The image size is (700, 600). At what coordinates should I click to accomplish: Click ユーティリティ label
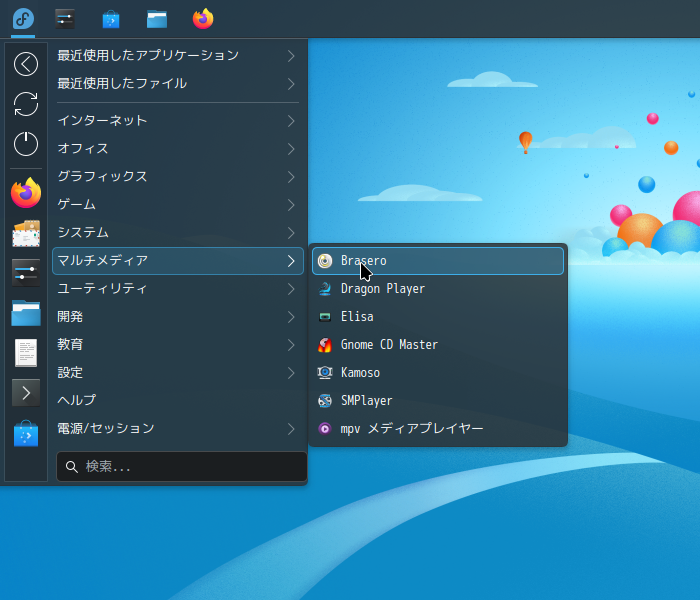coord(102,288)
